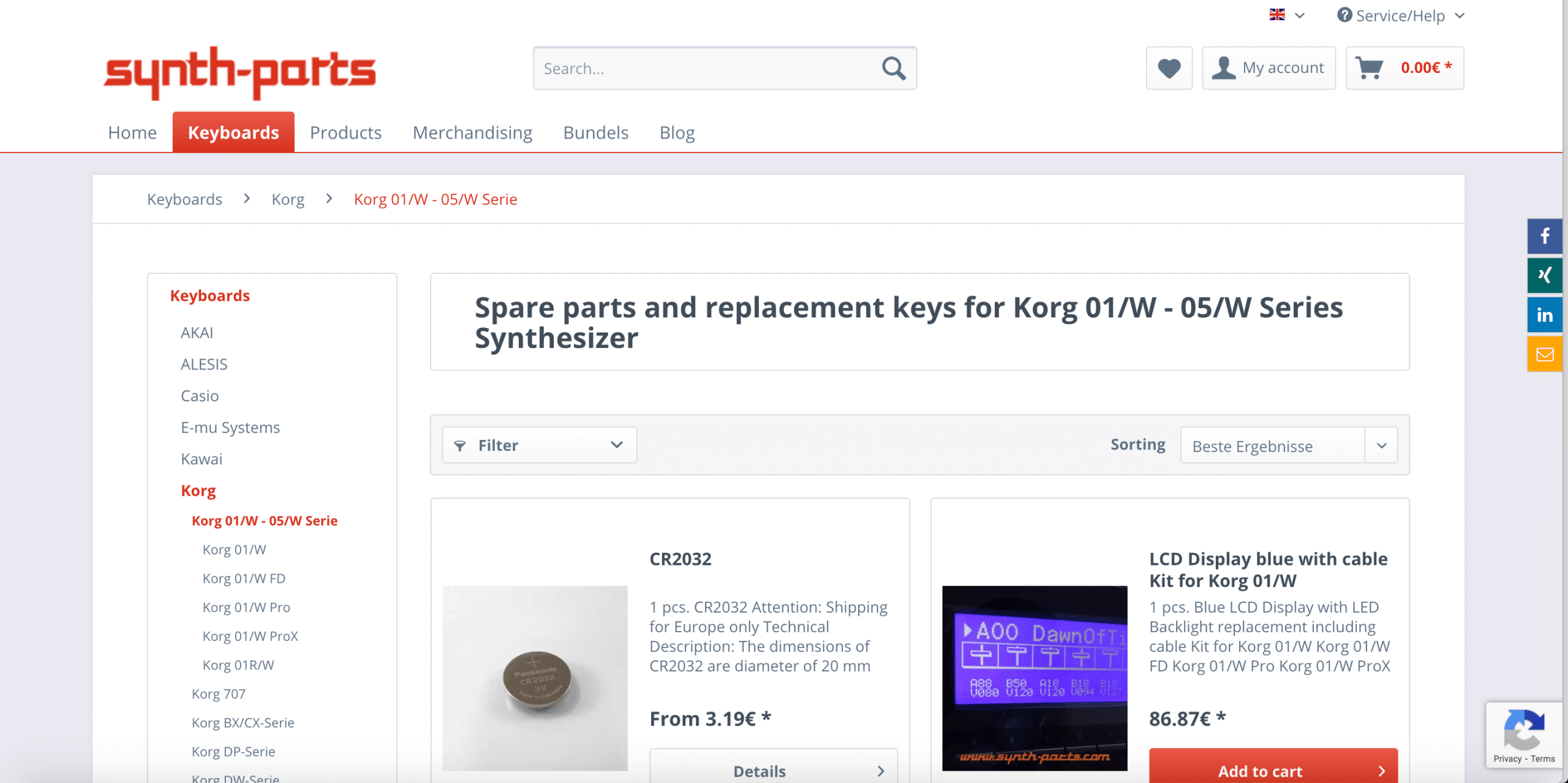Open the Sorting Beste Ergebnisse dropdown
Image resolution: width=1568 pixels, height=783 pixels.
click(1289, 445)
